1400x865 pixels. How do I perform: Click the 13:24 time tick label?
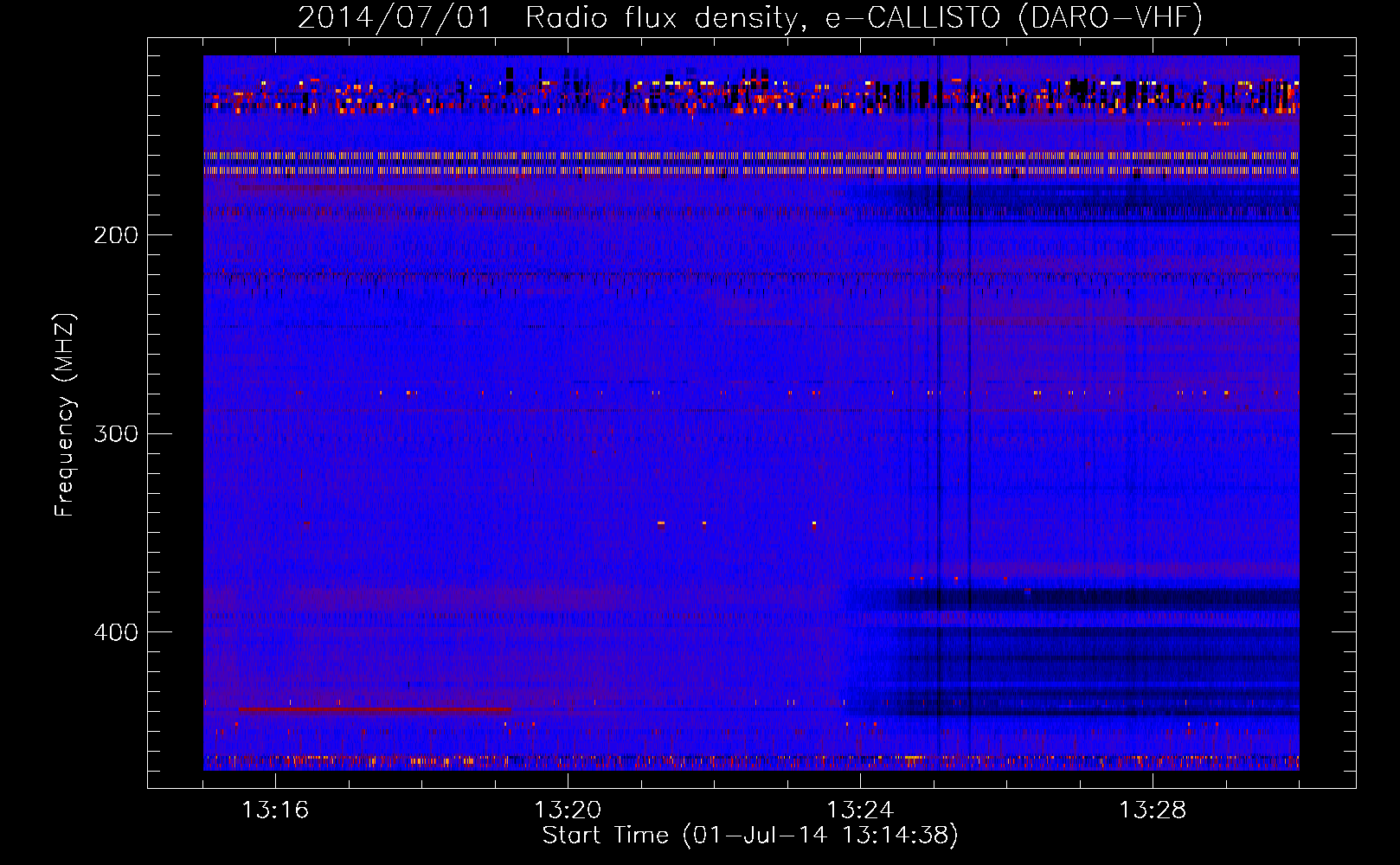click(860, 811)
